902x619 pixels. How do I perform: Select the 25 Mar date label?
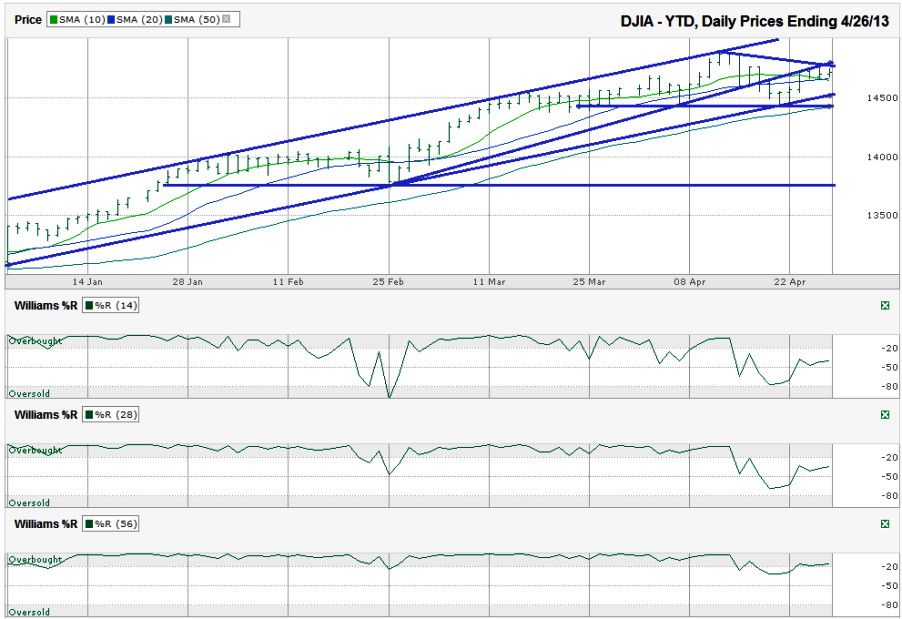point(589,282)
